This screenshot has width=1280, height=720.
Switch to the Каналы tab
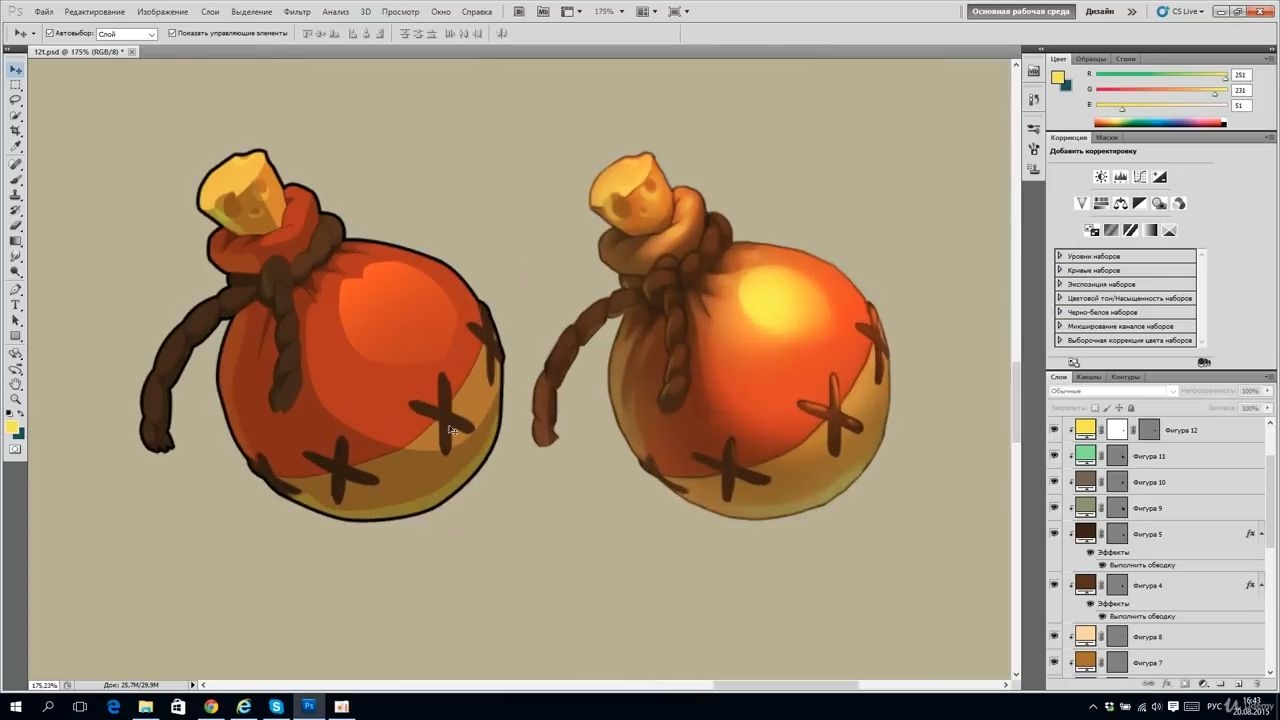coord(1089,377)
